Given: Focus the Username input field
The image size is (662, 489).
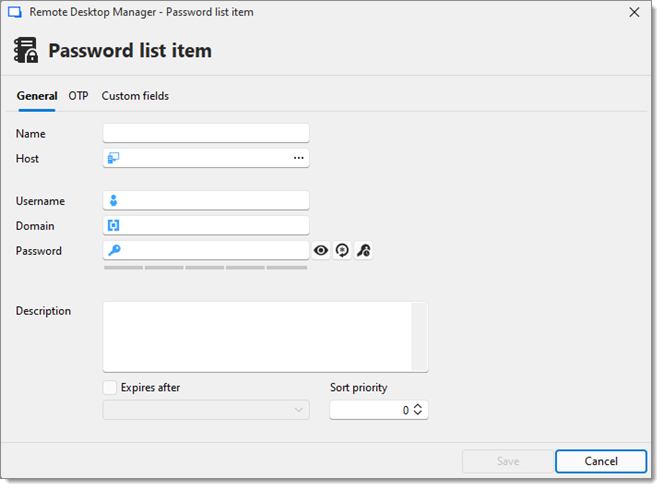Looking at the screenshot, I should pos(206,201).
